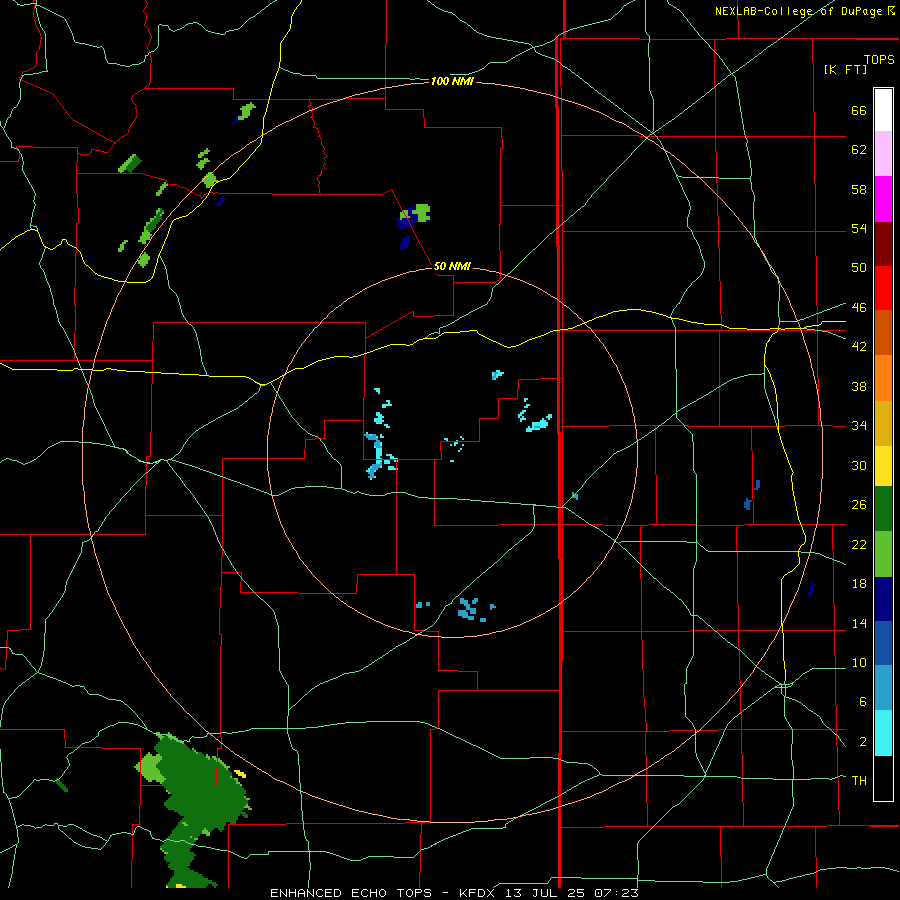Click the TOPS legend title

pos(879,59)
